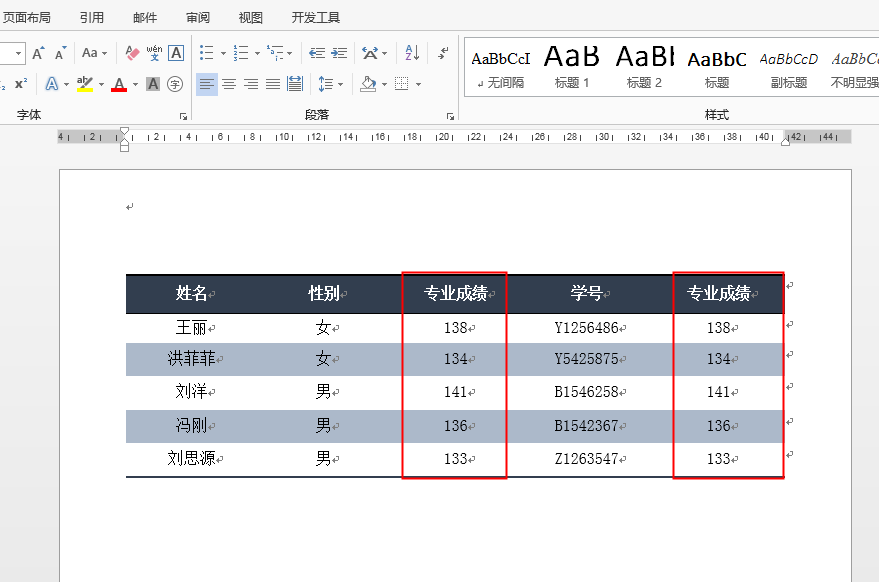The width and height of the screenshot is (879, 582).
Task: Open the Change Case Aa dropdown
Action: click(x=94, y=53)
